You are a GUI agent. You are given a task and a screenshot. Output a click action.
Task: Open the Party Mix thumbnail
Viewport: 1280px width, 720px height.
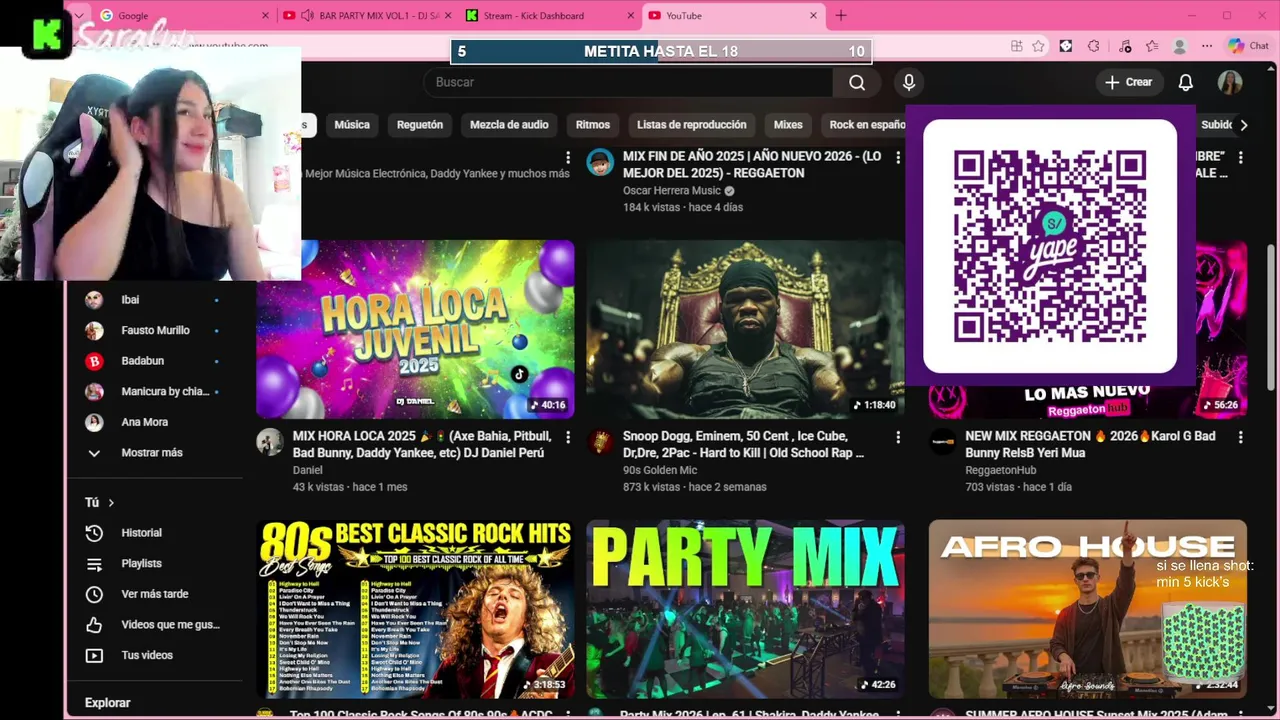(745, 609)
